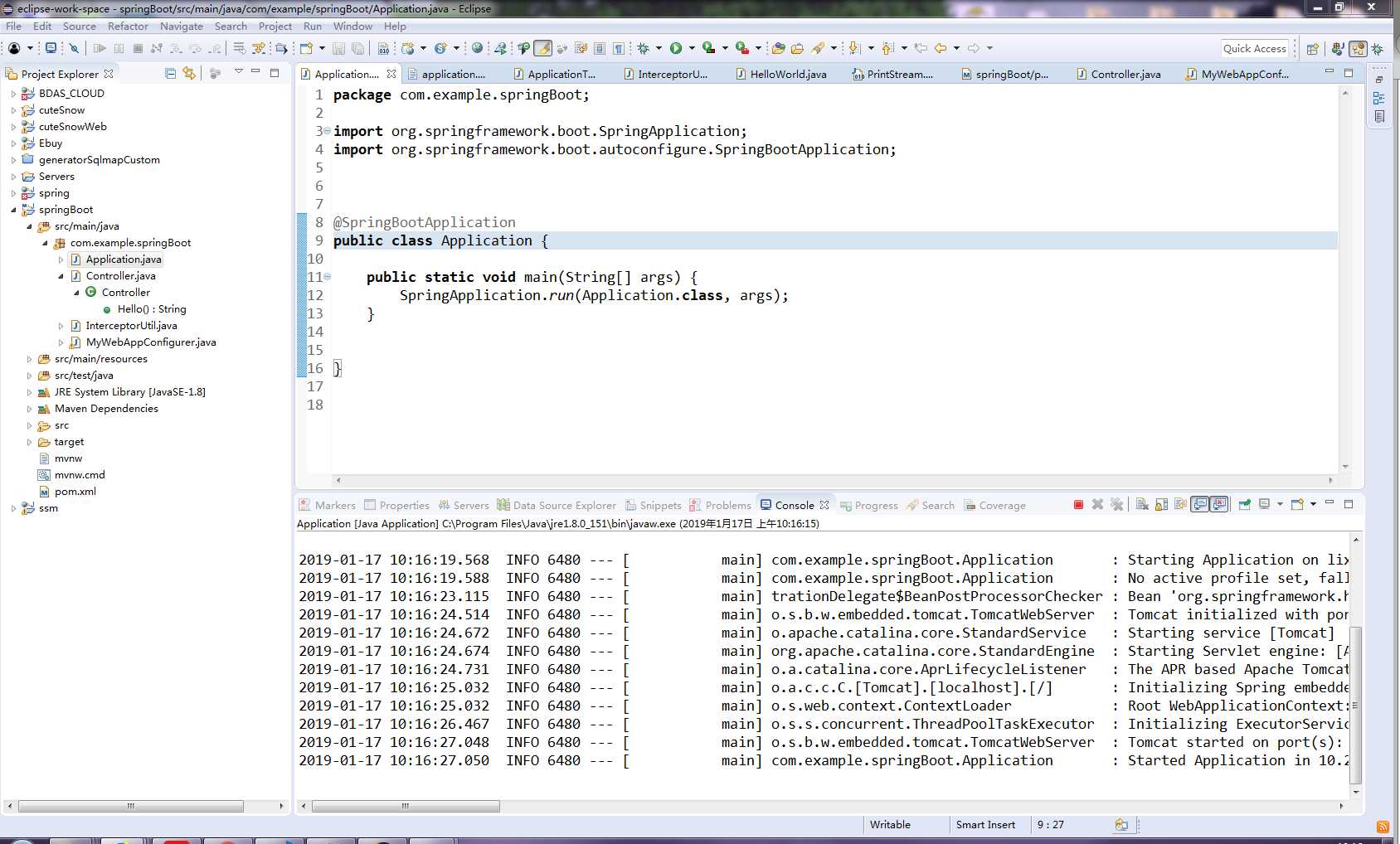Collapse the springBoot project tree

(13, 210)
